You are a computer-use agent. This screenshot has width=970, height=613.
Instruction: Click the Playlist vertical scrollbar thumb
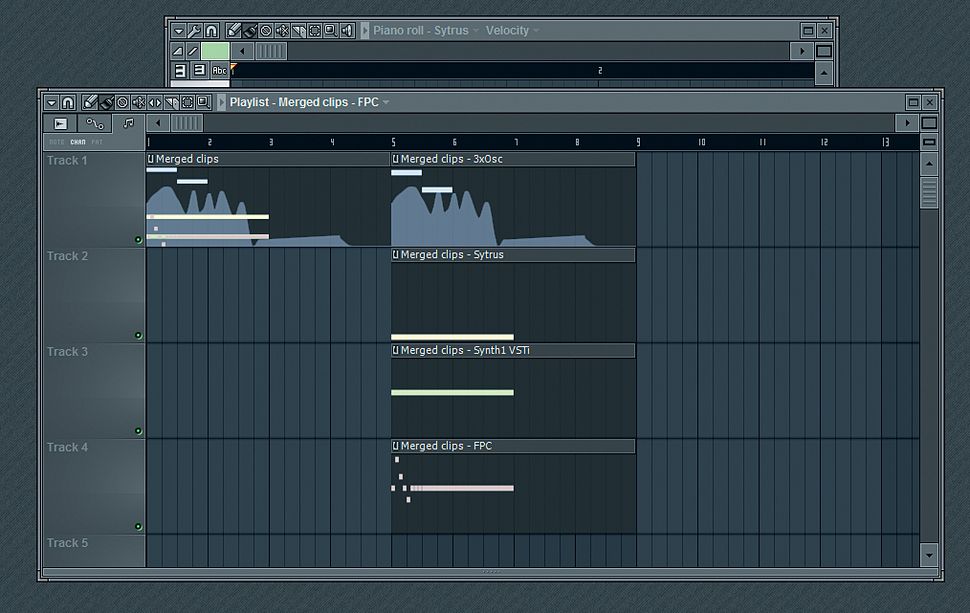pyautogui.click(x=929, y=193)
